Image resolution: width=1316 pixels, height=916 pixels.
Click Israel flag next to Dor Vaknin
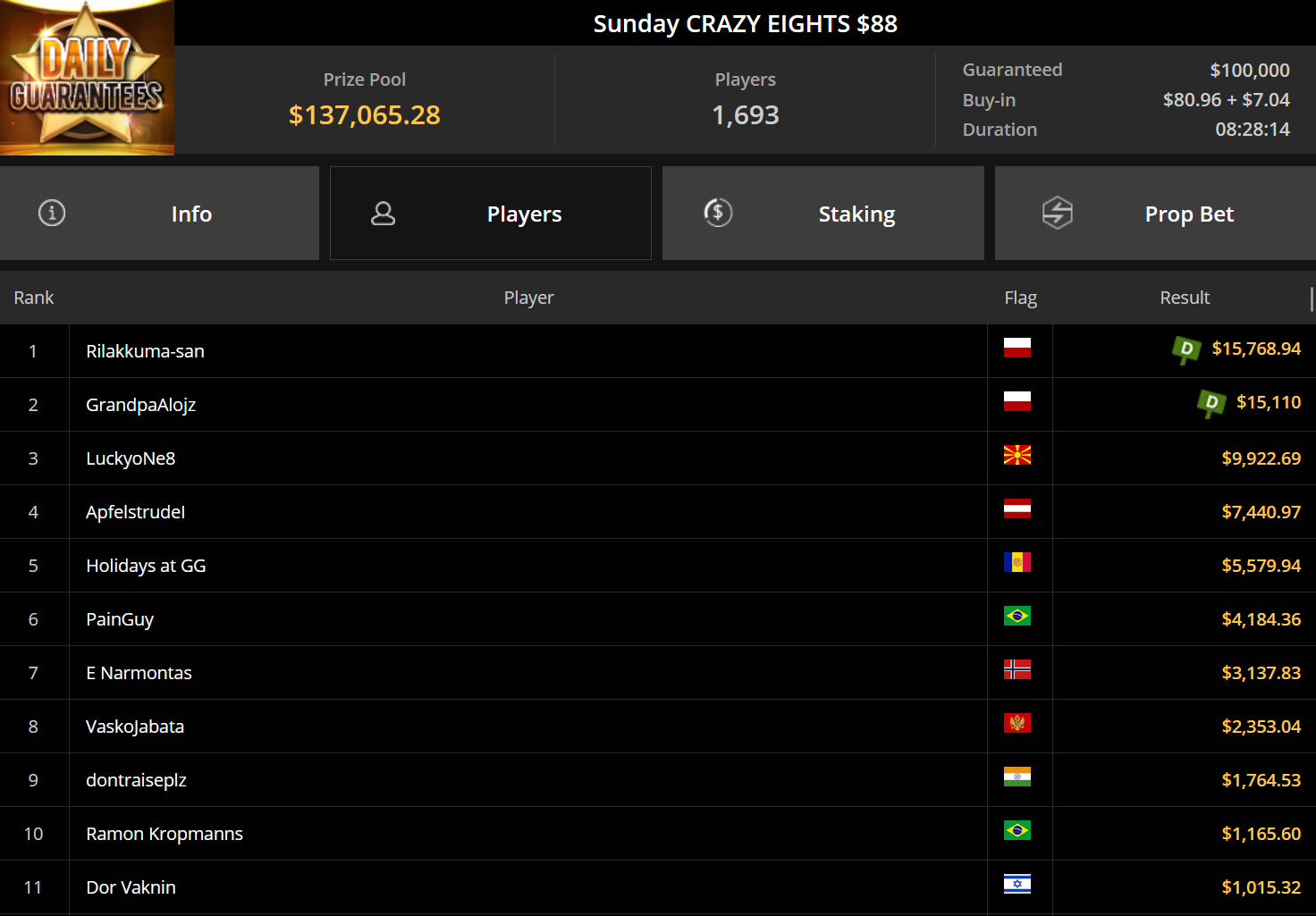click(1017, 884)
